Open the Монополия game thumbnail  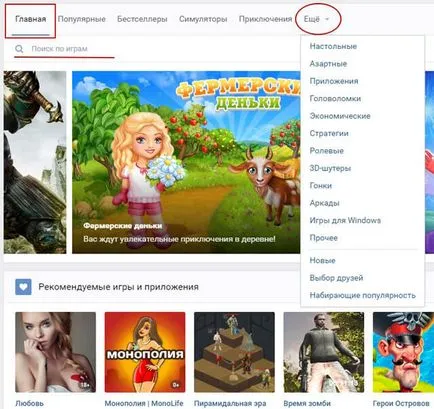click(x=145, y=352)
